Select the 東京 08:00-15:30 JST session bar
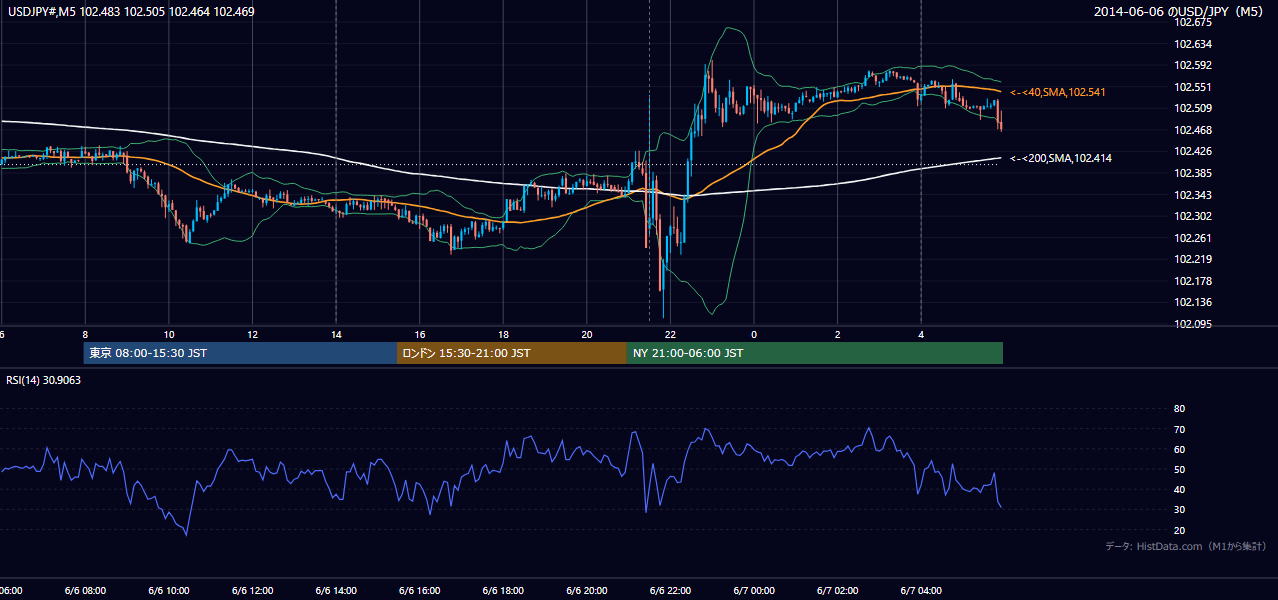Image resolution: width=1278 pixels, height=600 pixels. click(x=240, y=353)
